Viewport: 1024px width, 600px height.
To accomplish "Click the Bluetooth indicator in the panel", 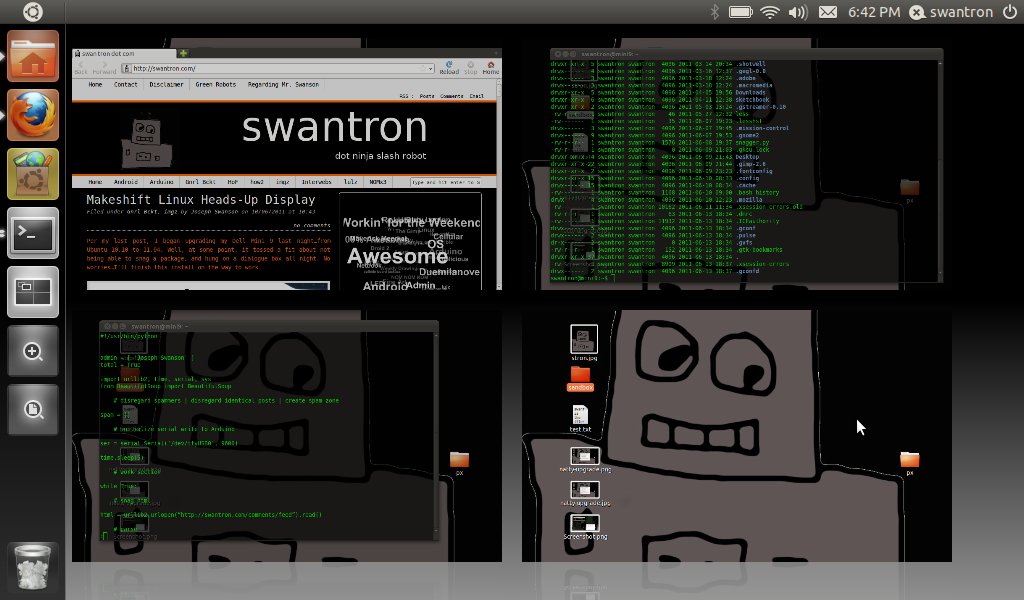I will pos(712,13).
